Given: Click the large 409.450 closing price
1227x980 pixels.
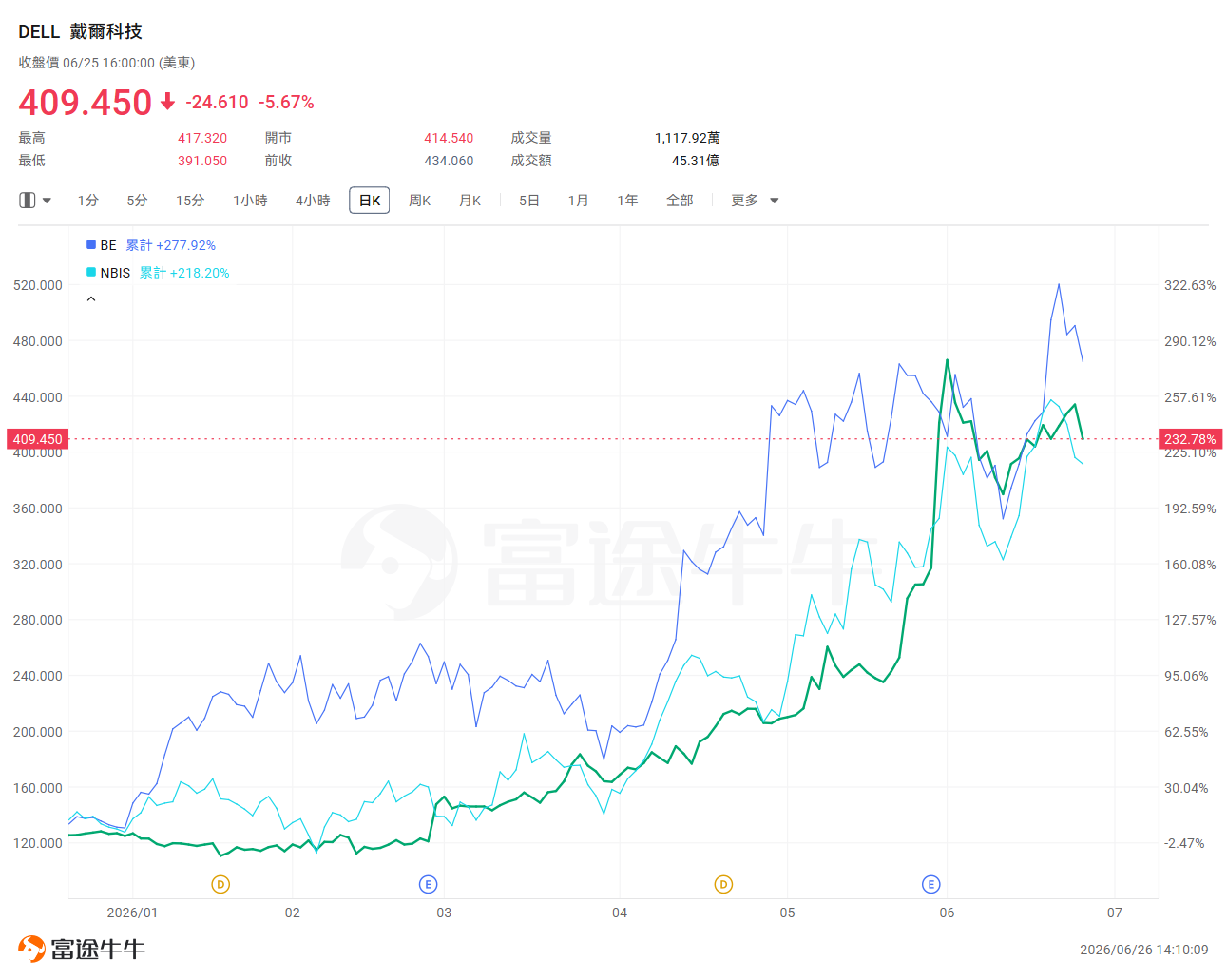Looking at the screenshot, I should 86,102.
